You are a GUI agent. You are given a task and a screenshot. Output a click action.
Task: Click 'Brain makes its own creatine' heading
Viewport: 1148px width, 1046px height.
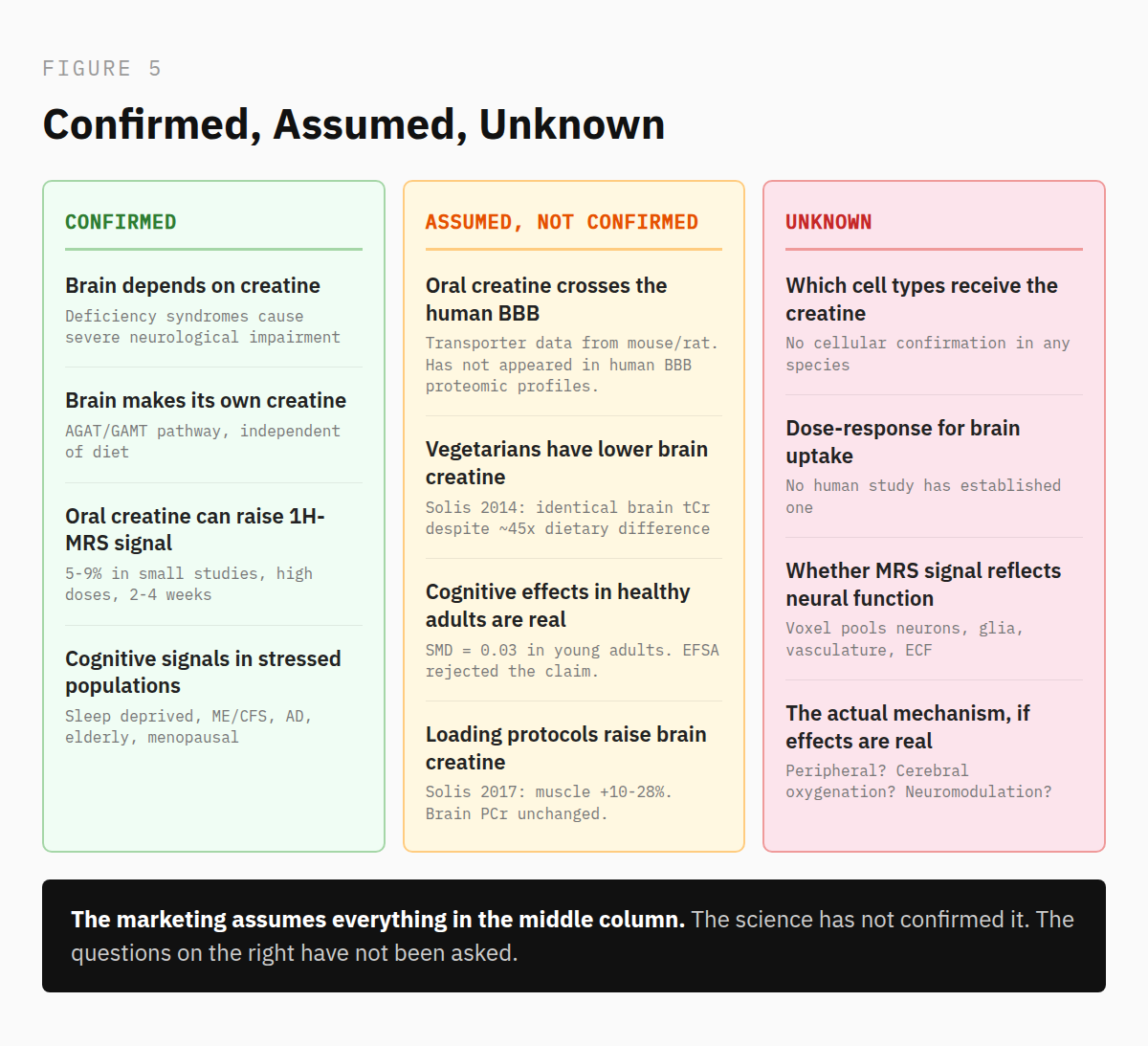click(x=206, y=400)
